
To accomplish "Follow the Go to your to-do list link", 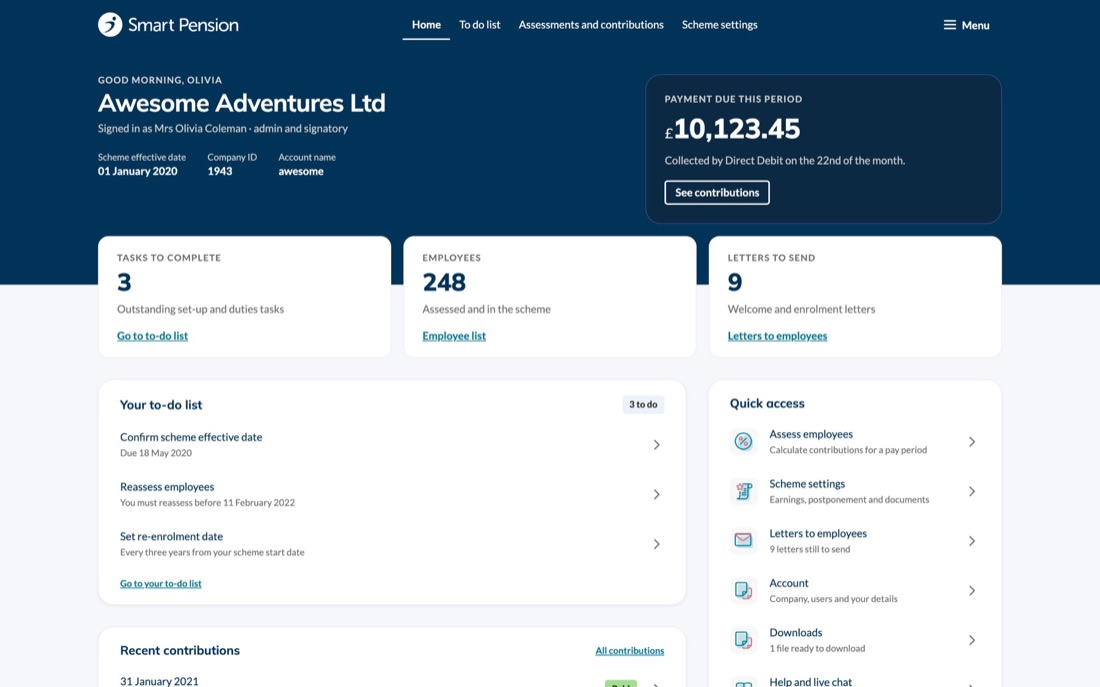I will pyautogui.click(x=161, y=583).
